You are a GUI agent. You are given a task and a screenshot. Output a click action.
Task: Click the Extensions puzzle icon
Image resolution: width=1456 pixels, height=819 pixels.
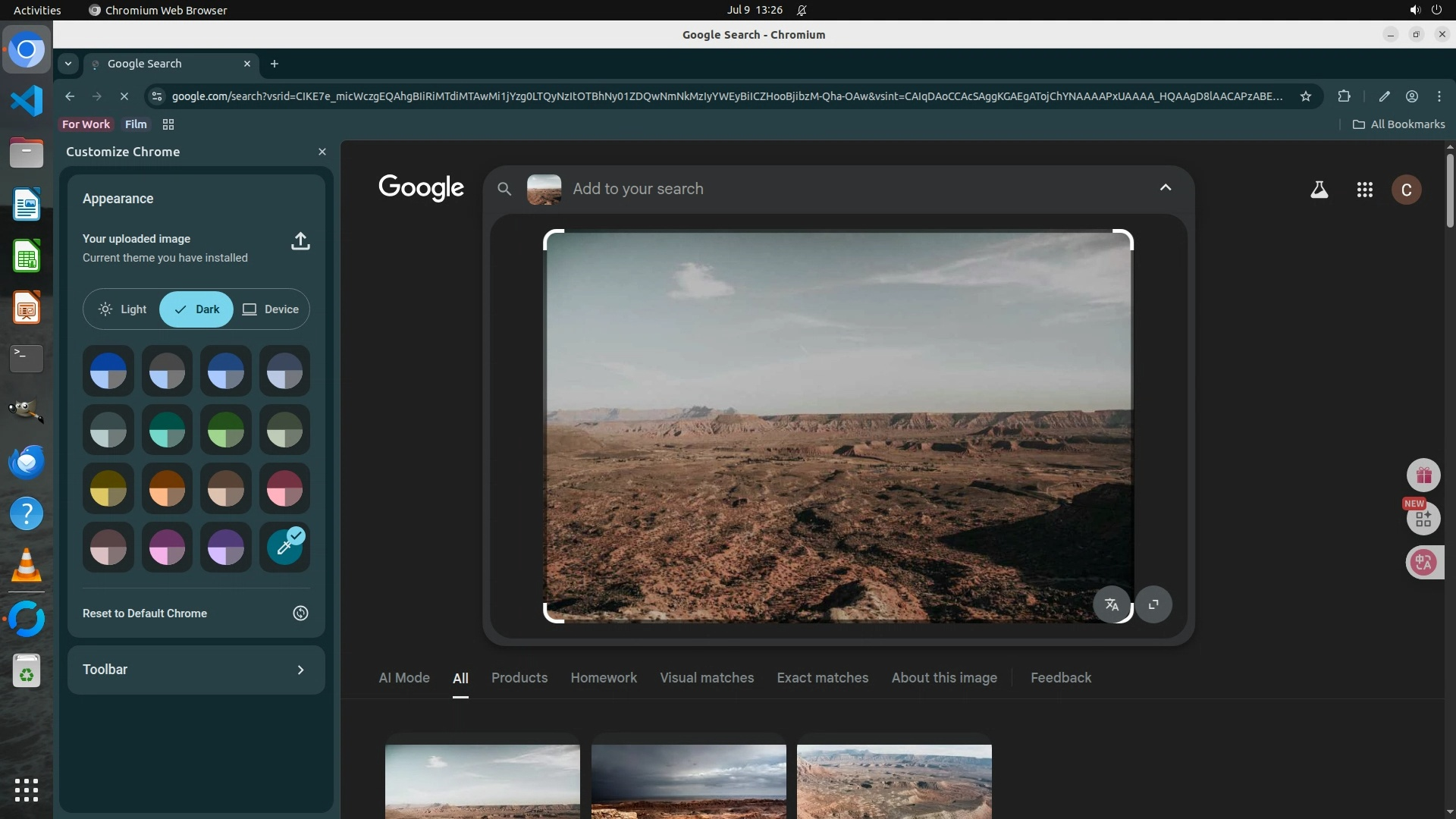click(x=1344, y=96)
